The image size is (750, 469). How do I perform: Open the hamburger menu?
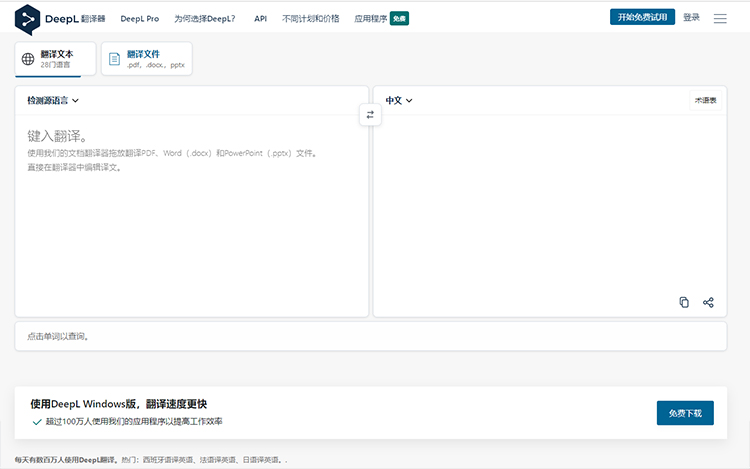[x=720, y=18]
